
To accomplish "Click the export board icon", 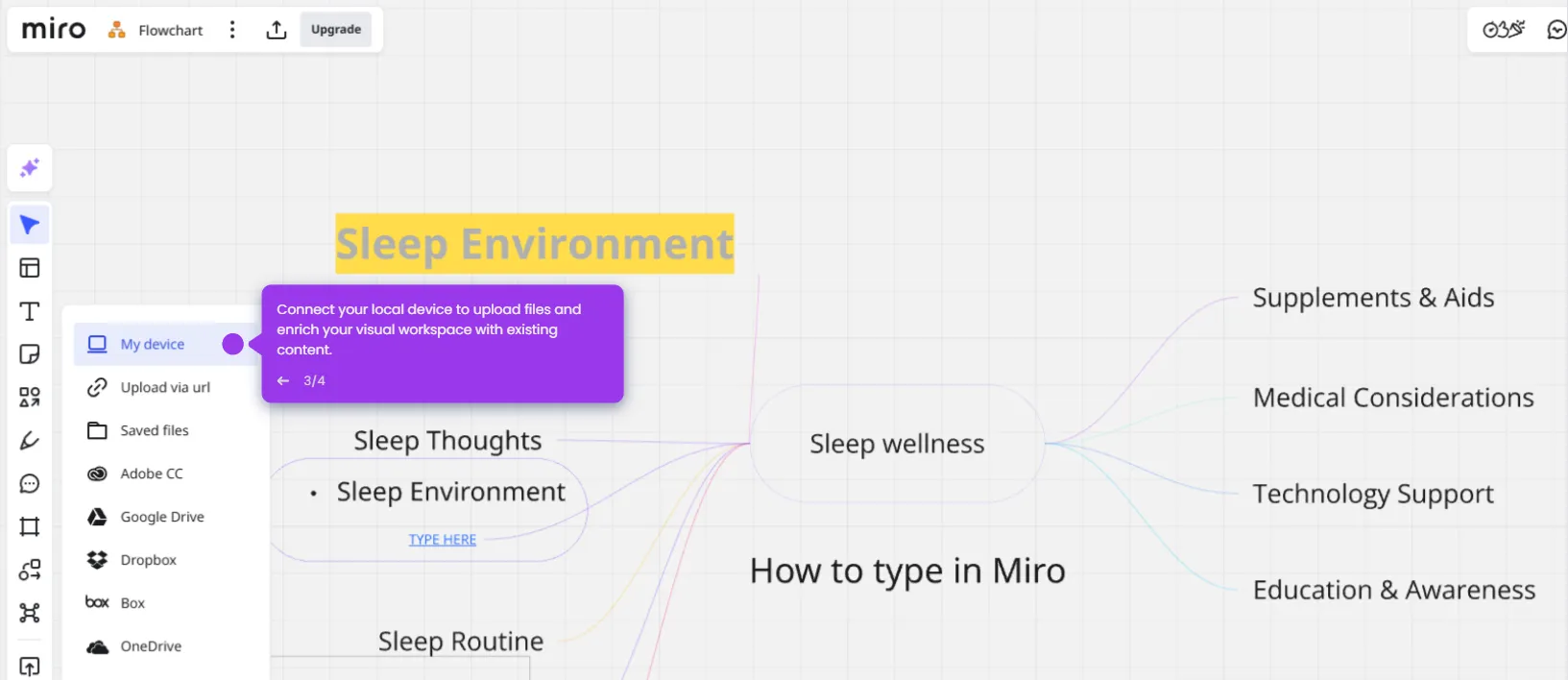I will [x=277, y=30].
